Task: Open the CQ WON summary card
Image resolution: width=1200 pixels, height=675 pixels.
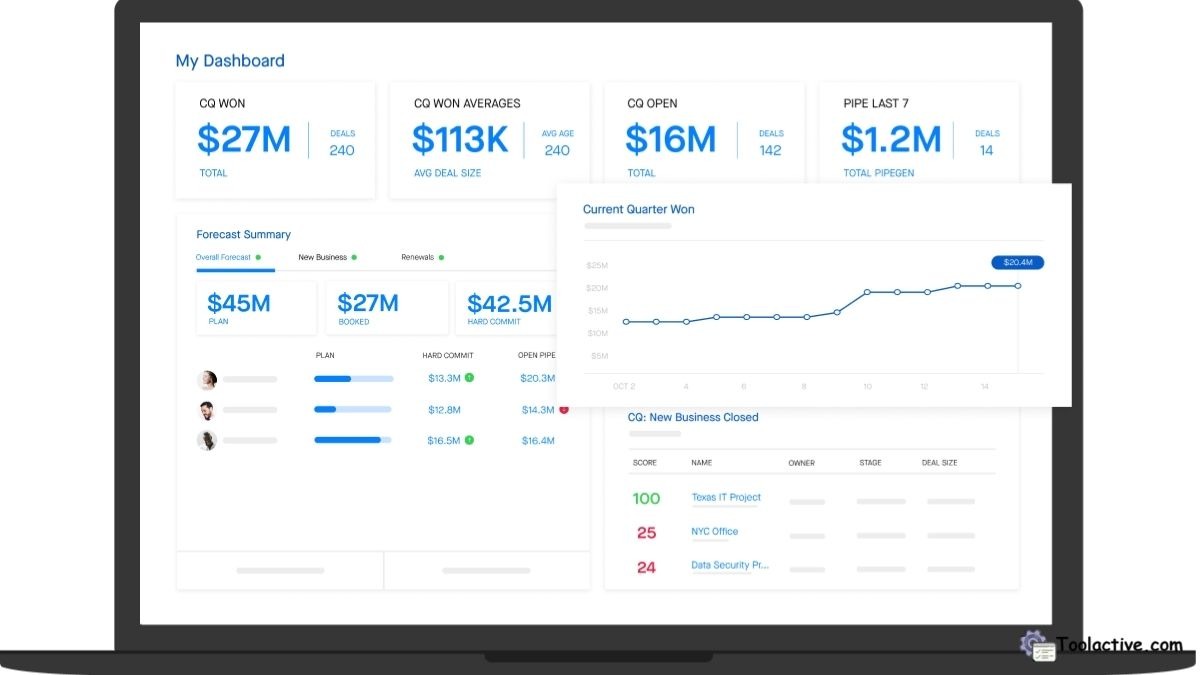Action: tap(275, 137)
